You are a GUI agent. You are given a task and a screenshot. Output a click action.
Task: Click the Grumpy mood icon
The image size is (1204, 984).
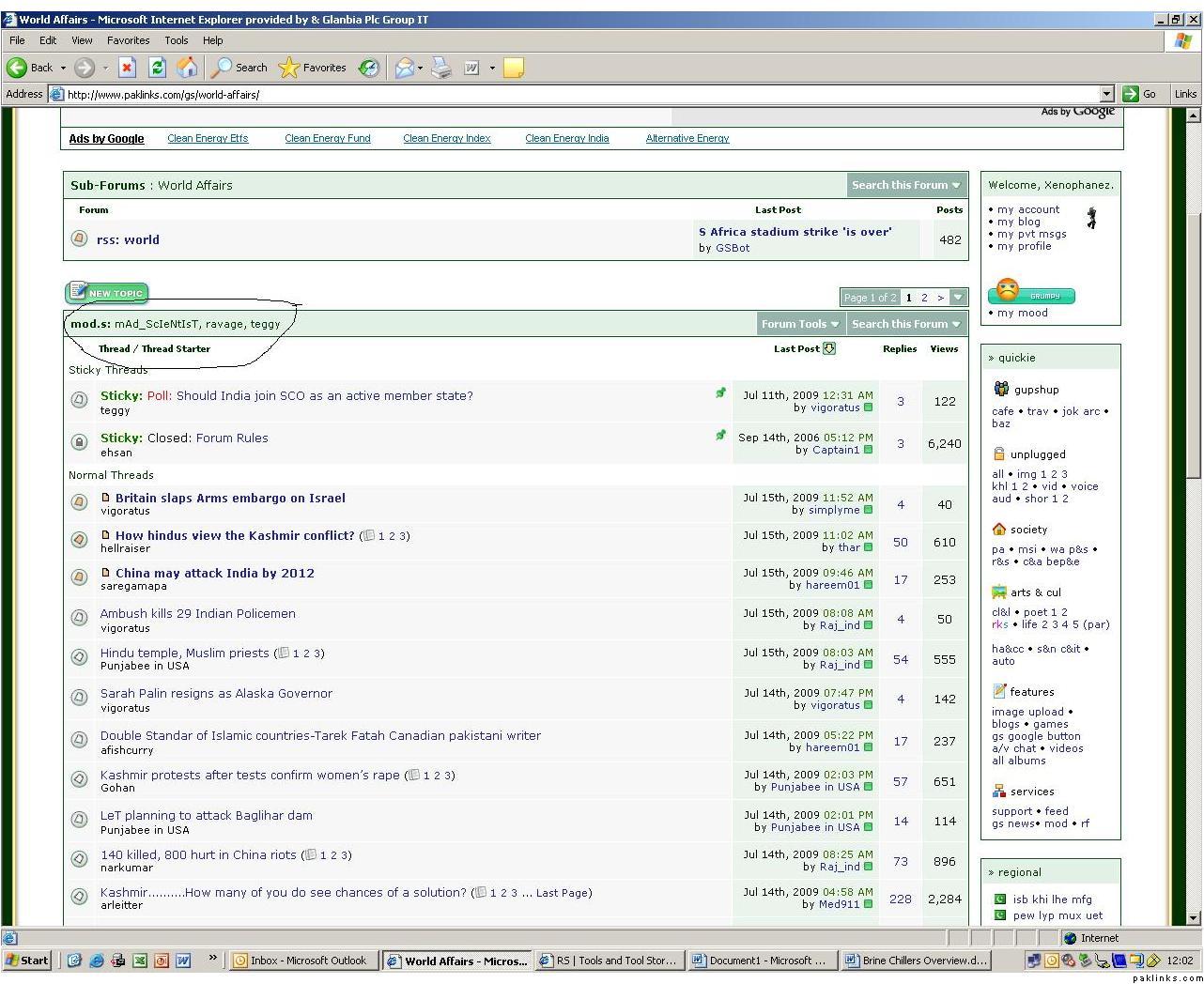click(1031, 294)
